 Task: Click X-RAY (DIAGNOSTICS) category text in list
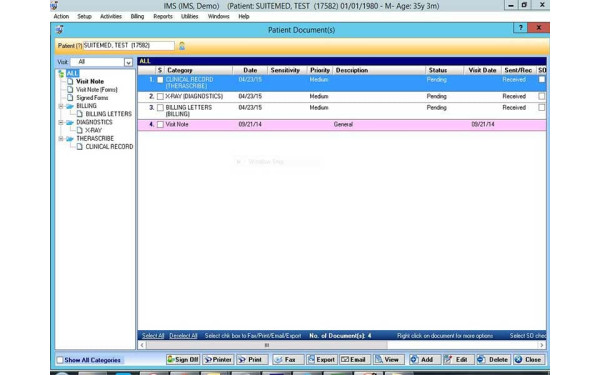194,96
